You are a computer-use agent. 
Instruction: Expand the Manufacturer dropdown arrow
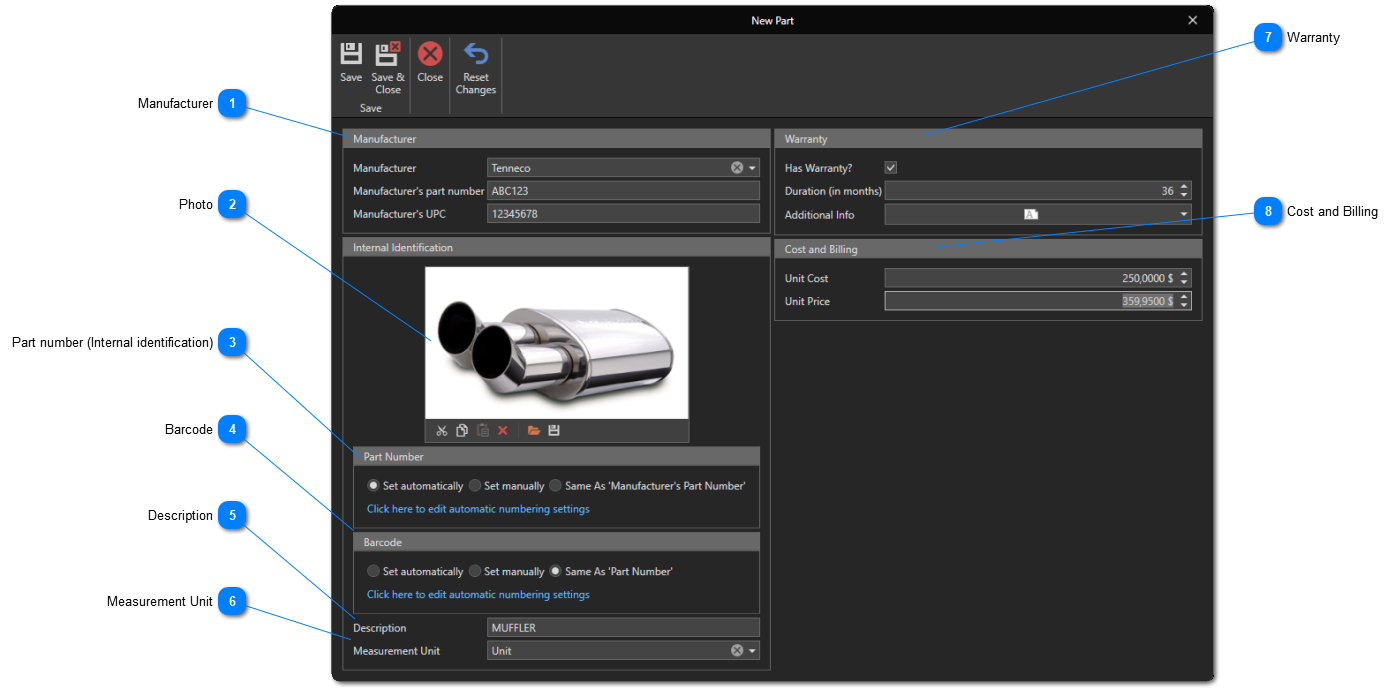point(753,168)
